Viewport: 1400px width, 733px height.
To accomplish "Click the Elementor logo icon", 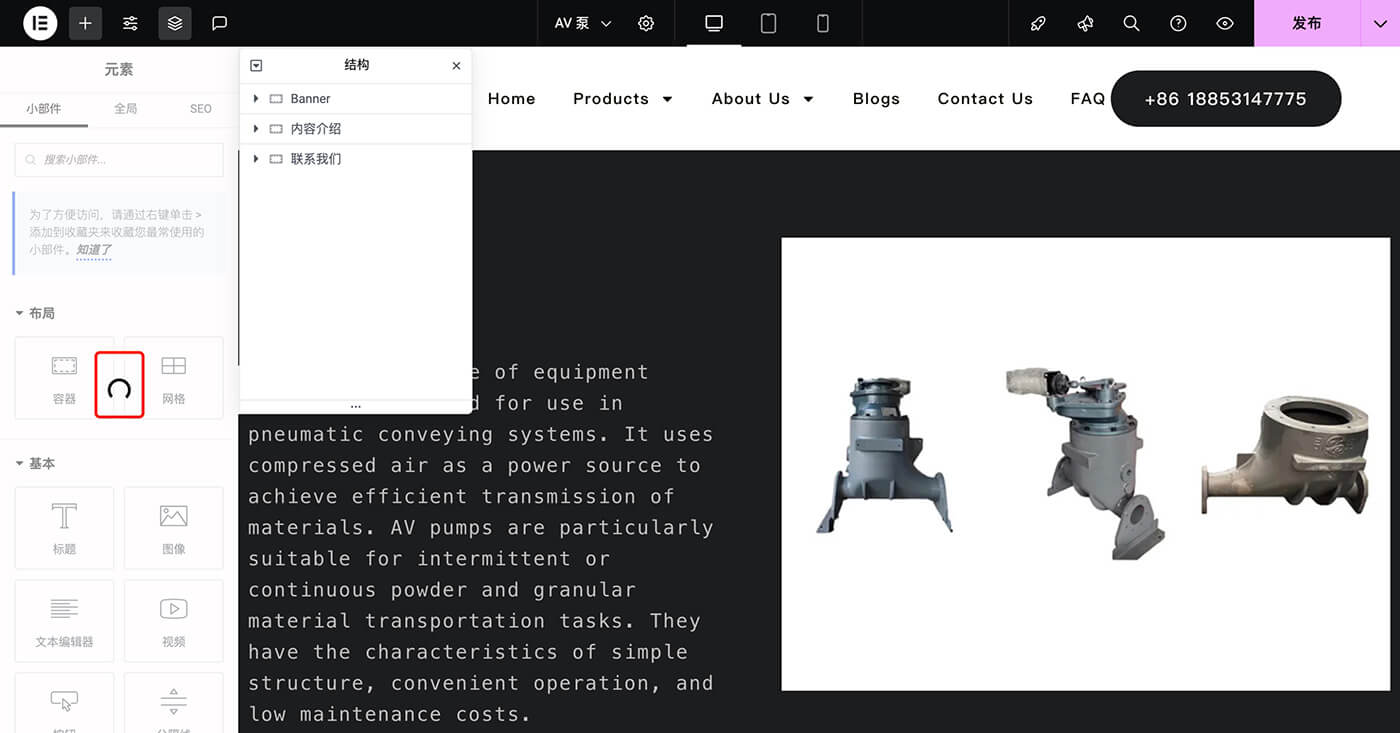I will tap(40, 23).
